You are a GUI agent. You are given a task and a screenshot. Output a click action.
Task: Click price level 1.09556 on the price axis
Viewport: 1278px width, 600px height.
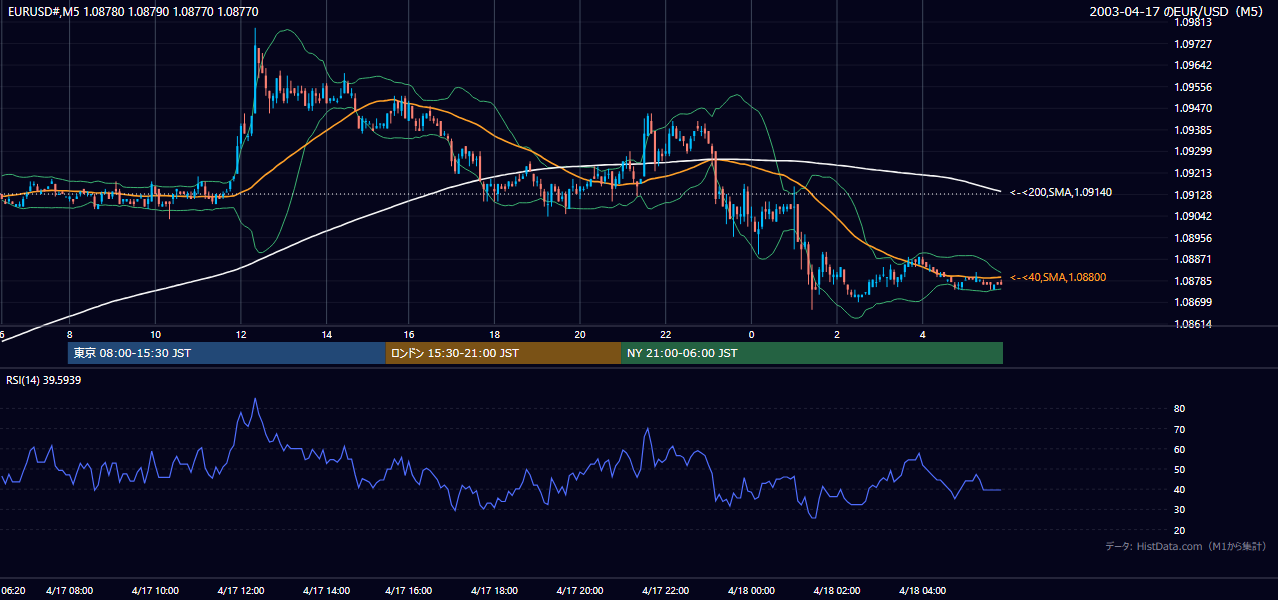(x=1195, y=87)
